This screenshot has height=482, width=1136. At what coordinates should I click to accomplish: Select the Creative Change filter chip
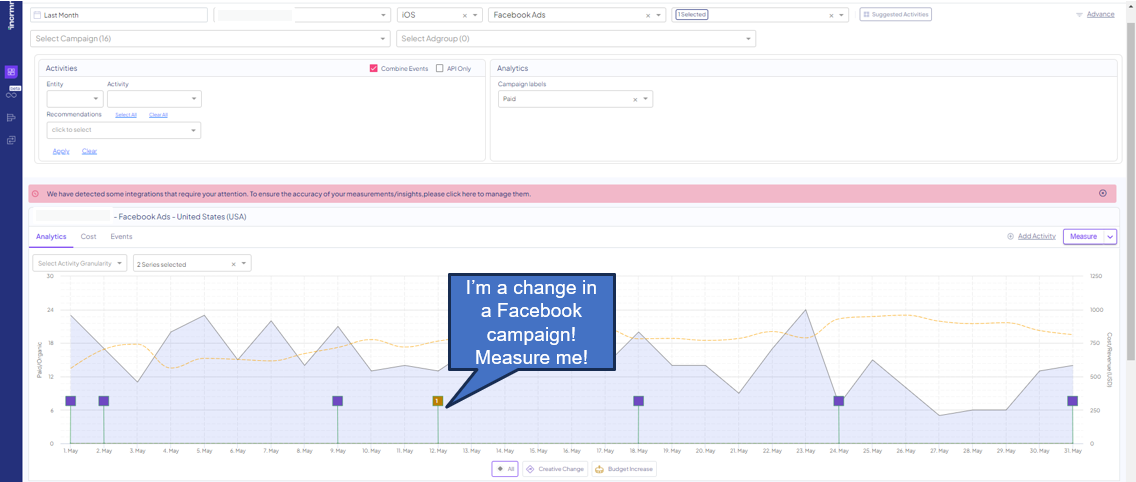(555, 469)
